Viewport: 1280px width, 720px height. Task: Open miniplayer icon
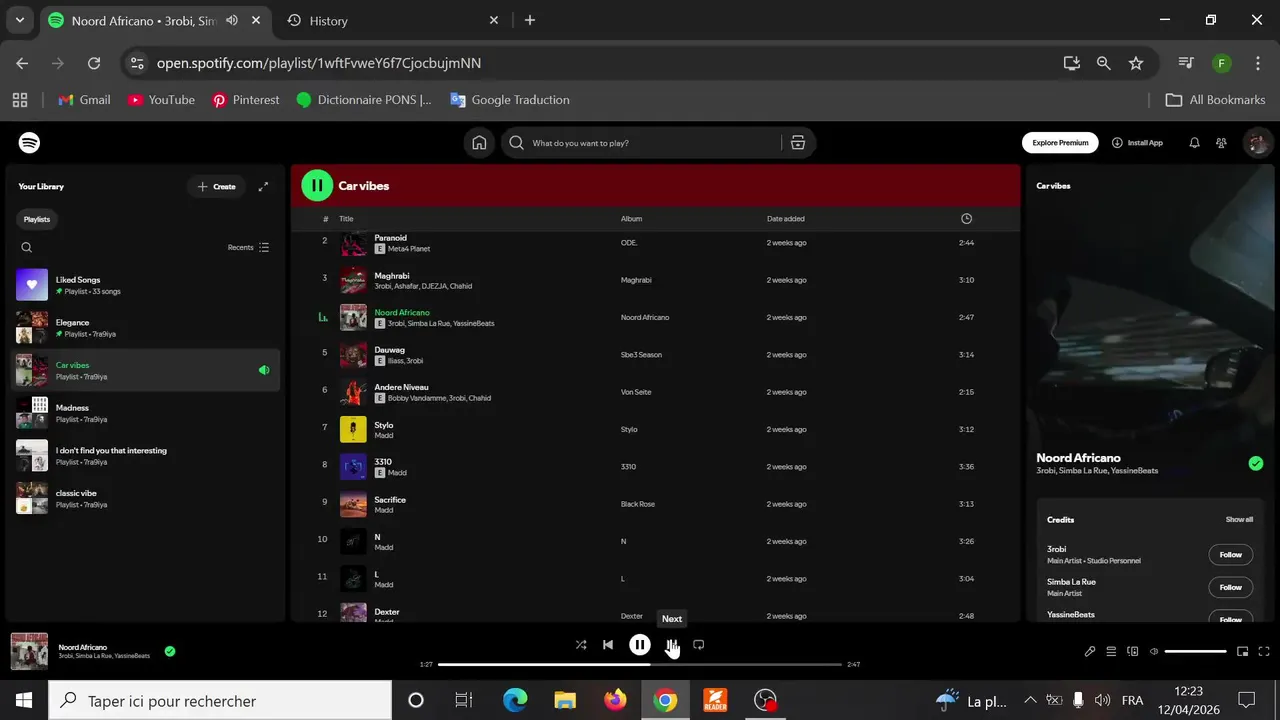click(x=1243, y=651)
